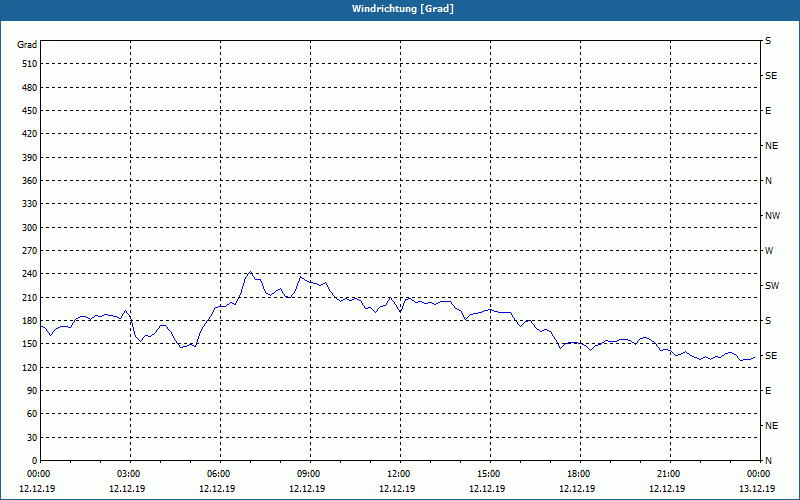This screenshot has width=800, height=500.
Task: Select the E compass label on the 90 gridline
Action: pyautogui.click(x=768, y=391)
